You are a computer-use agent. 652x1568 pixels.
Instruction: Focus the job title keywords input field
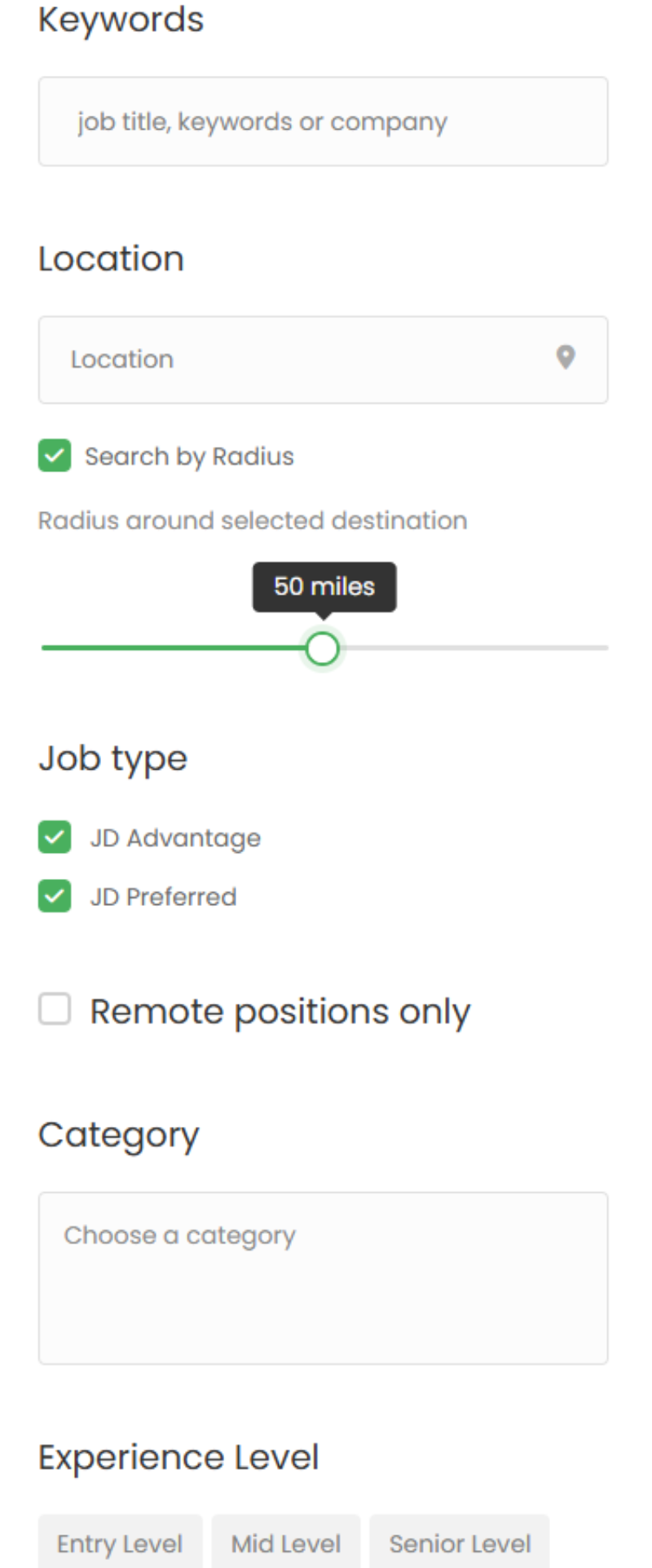click(x=323, y=121)
